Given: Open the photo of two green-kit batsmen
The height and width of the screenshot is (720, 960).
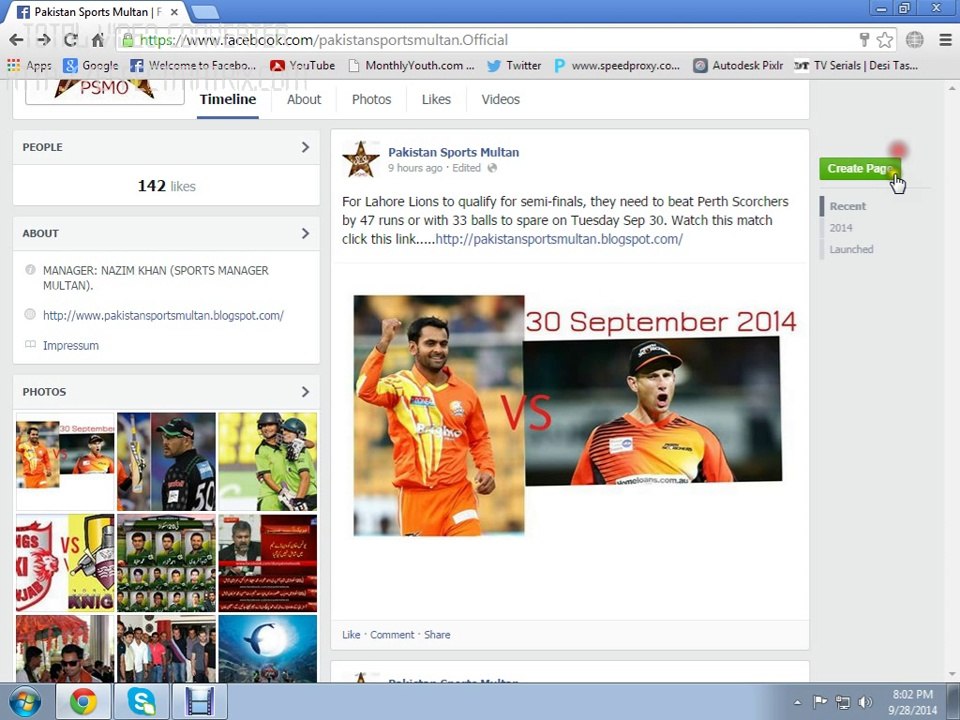Looking at the screenshot, I should (268, 462).
